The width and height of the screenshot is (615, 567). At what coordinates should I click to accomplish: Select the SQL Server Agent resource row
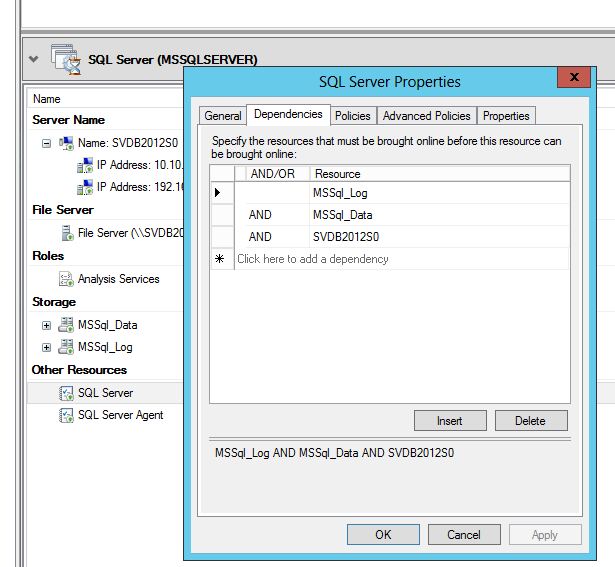tap(105, 415)
